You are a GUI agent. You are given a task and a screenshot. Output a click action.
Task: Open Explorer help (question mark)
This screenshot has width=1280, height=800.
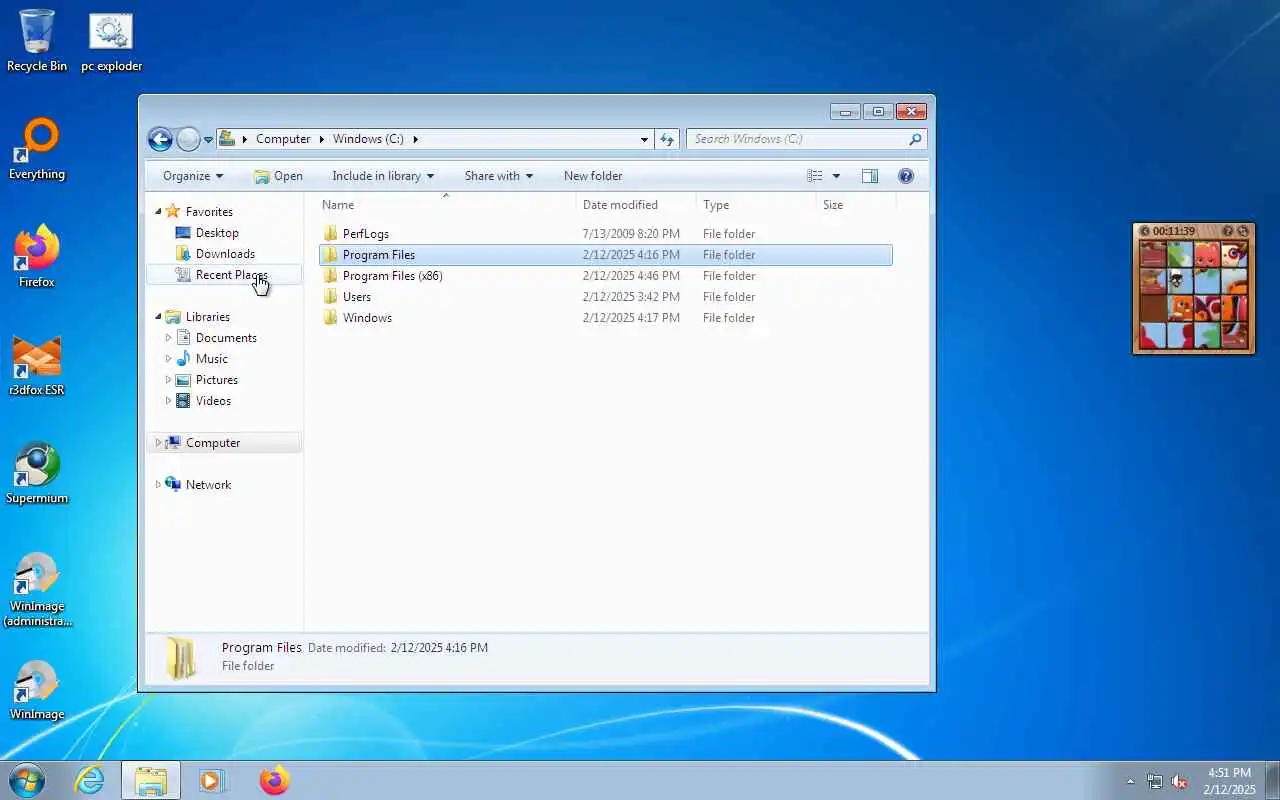tap(906, 176)
